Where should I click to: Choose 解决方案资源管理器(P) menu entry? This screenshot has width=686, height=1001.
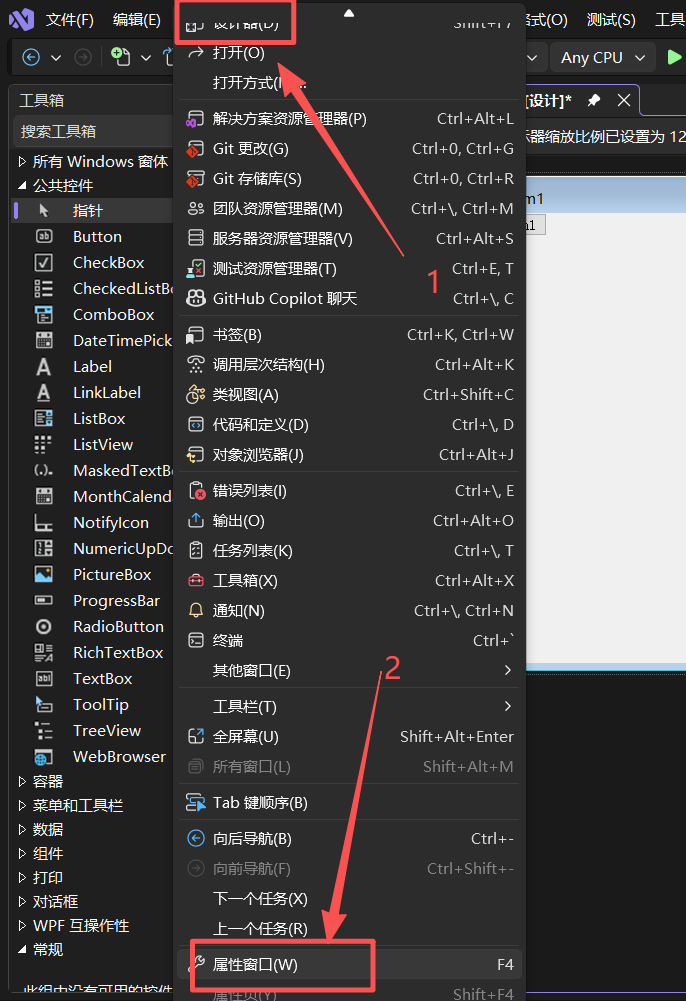(350, 119)
